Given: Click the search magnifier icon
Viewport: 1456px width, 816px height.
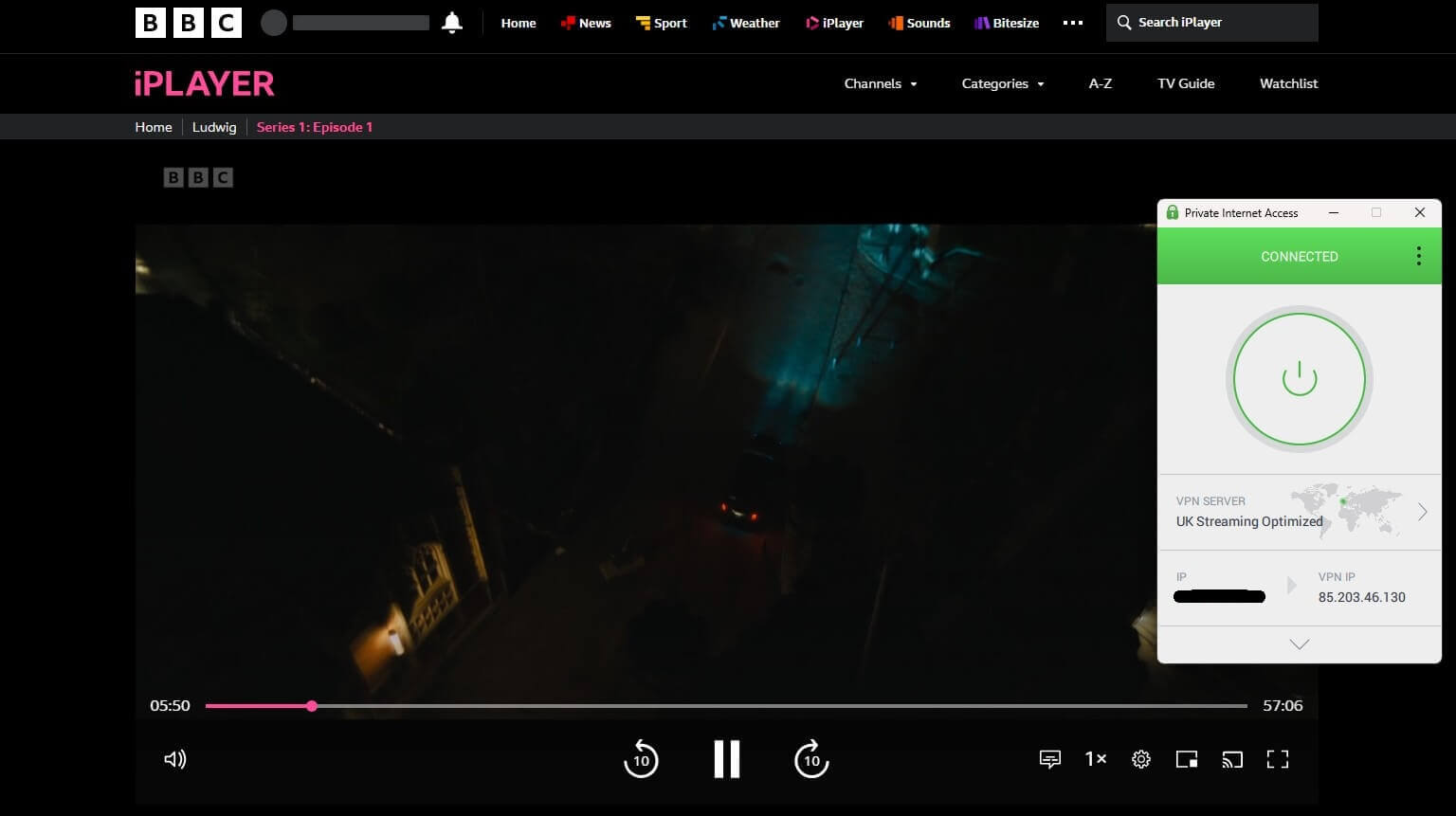Looking at the screenshot, I should [1124, 23].
